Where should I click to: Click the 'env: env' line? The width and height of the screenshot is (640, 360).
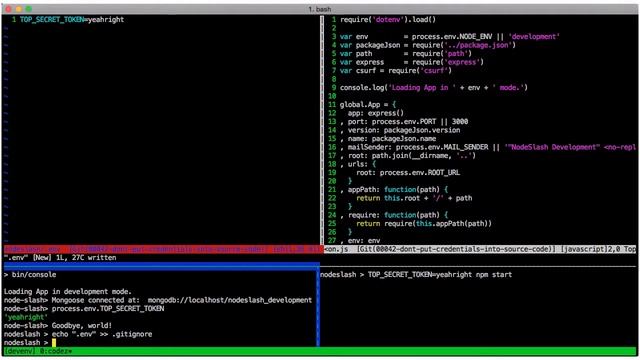coord(360,240)
